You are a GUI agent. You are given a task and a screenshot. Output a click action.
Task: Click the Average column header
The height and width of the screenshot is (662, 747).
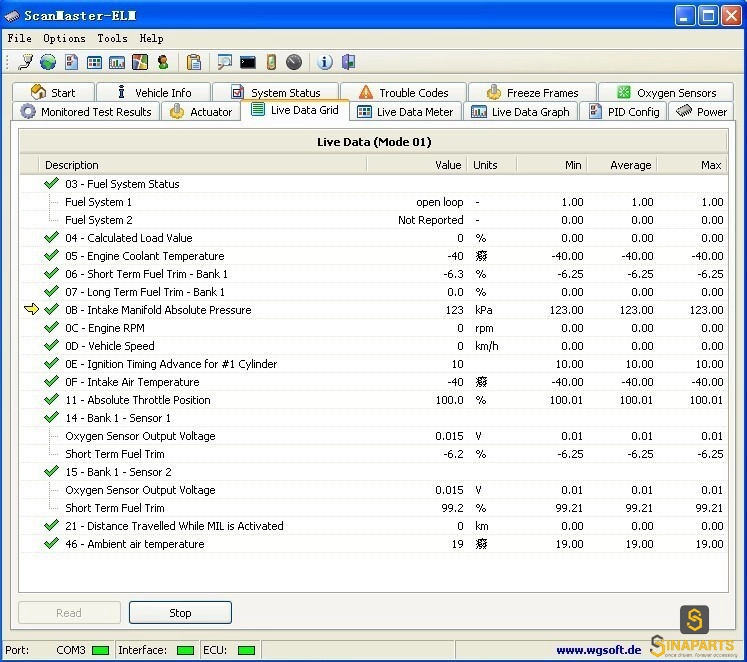(x=622, y=165)
